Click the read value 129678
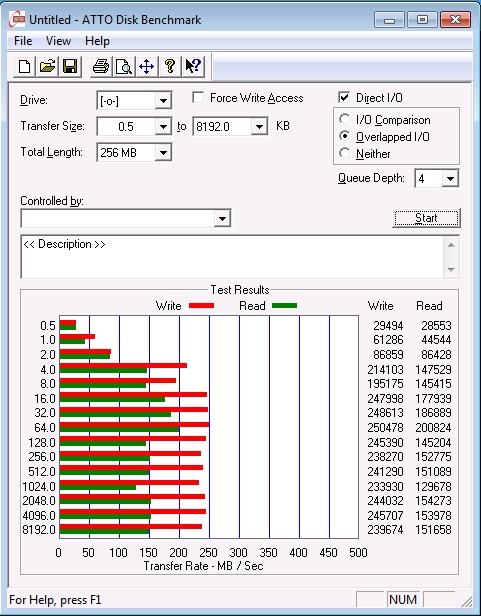This screenshot has height=616, width=481. click(433, 487)
